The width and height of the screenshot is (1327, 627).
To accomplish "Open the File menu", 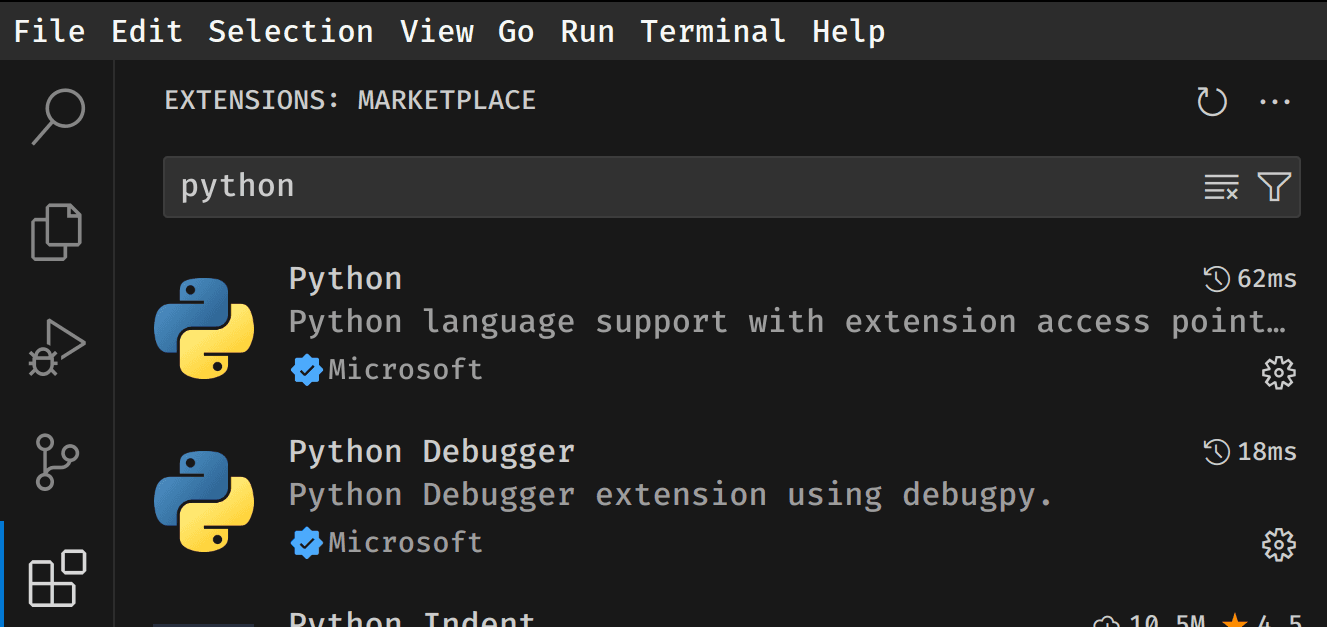I will click(49, 31).
